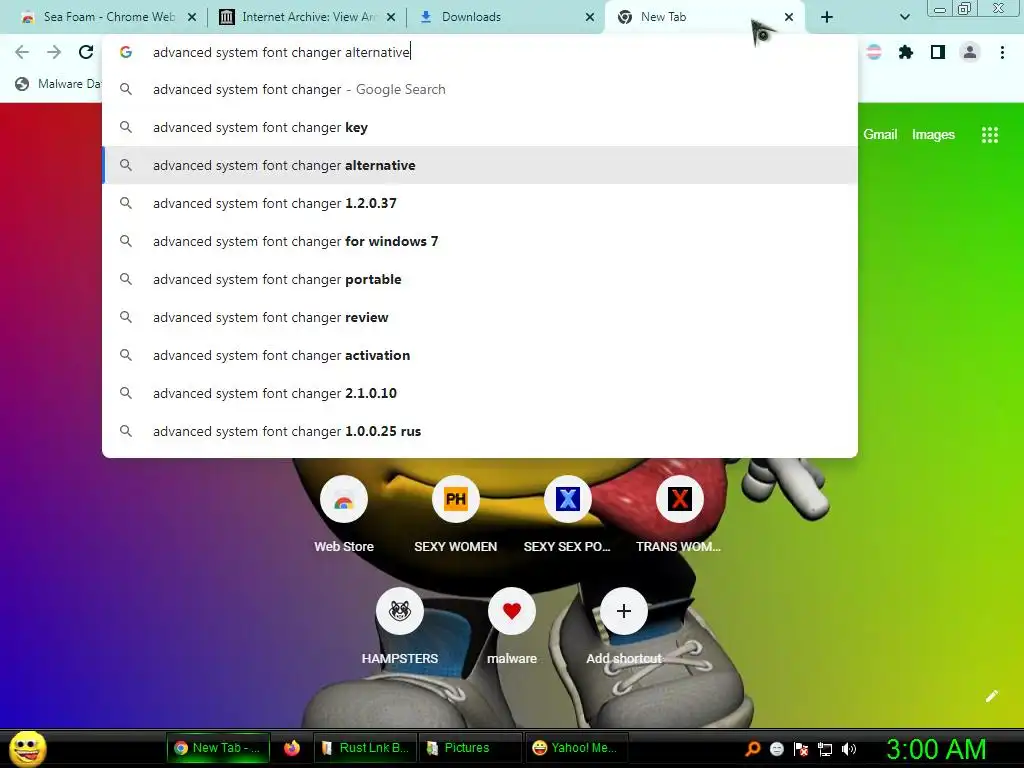Switch to the Internet Archive tab
The height and width of the screenshot is (768, 1024).
click(307, 17)
